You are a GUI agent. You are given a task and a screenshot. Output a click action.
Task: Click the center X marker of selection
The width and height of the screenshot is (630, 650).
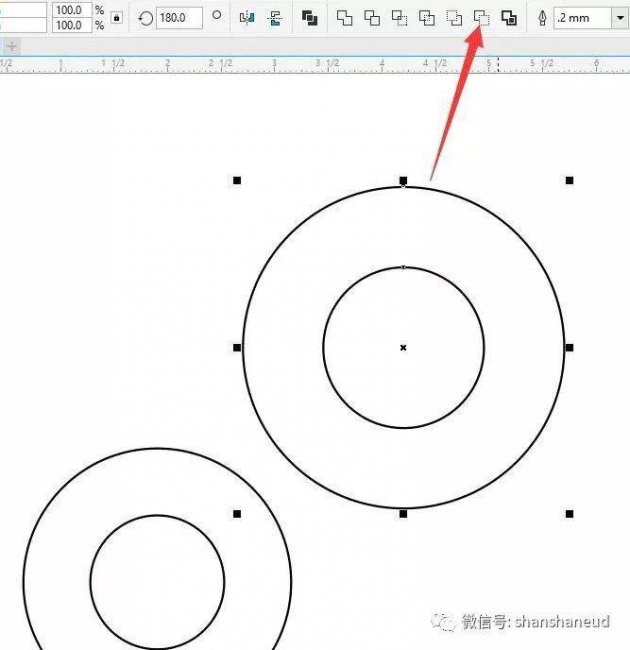[x=403, y=347]
